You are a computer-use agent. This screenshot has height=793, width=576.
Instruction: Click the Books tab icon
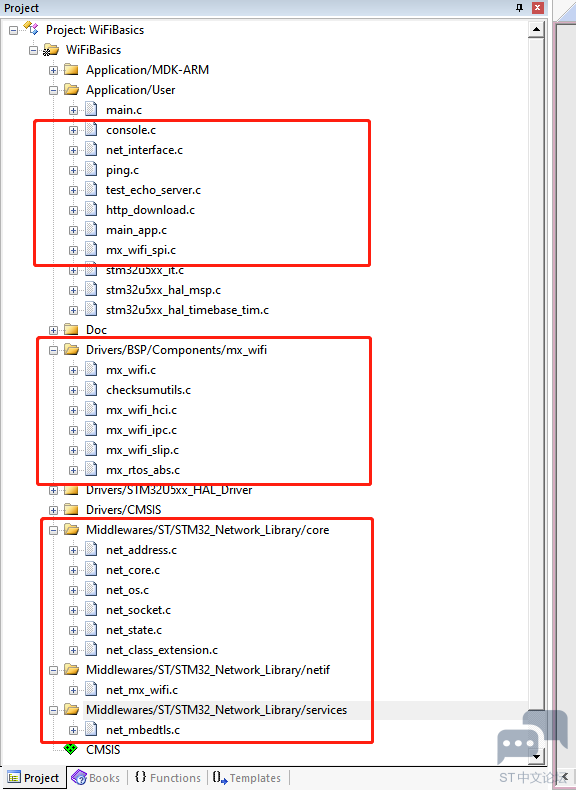79,777
